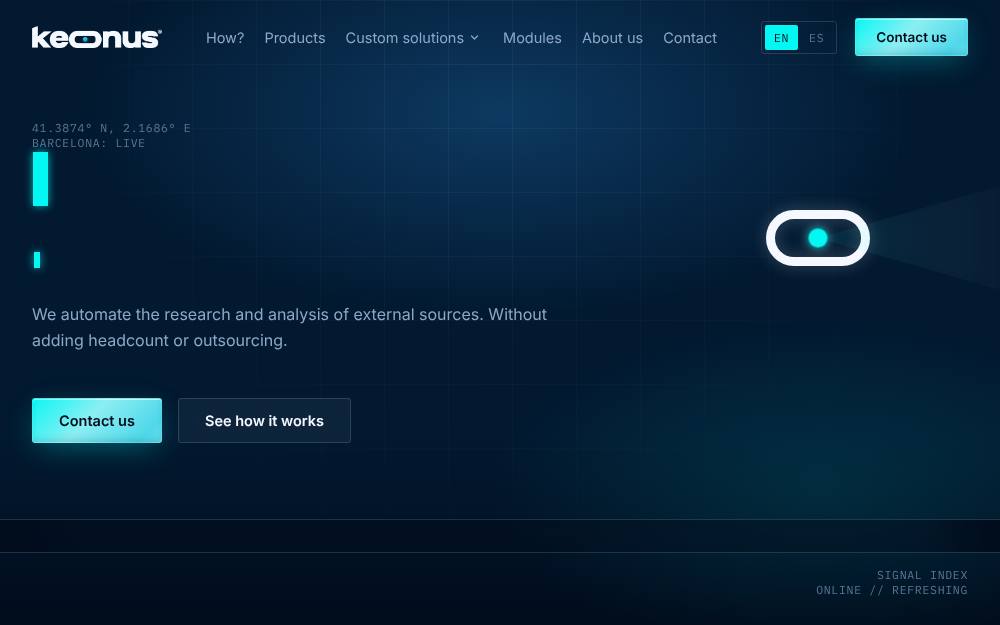The height and width of the screenshot is (625, 1000).
Task: Click See how it works button
Action: [x=264, y=420]
